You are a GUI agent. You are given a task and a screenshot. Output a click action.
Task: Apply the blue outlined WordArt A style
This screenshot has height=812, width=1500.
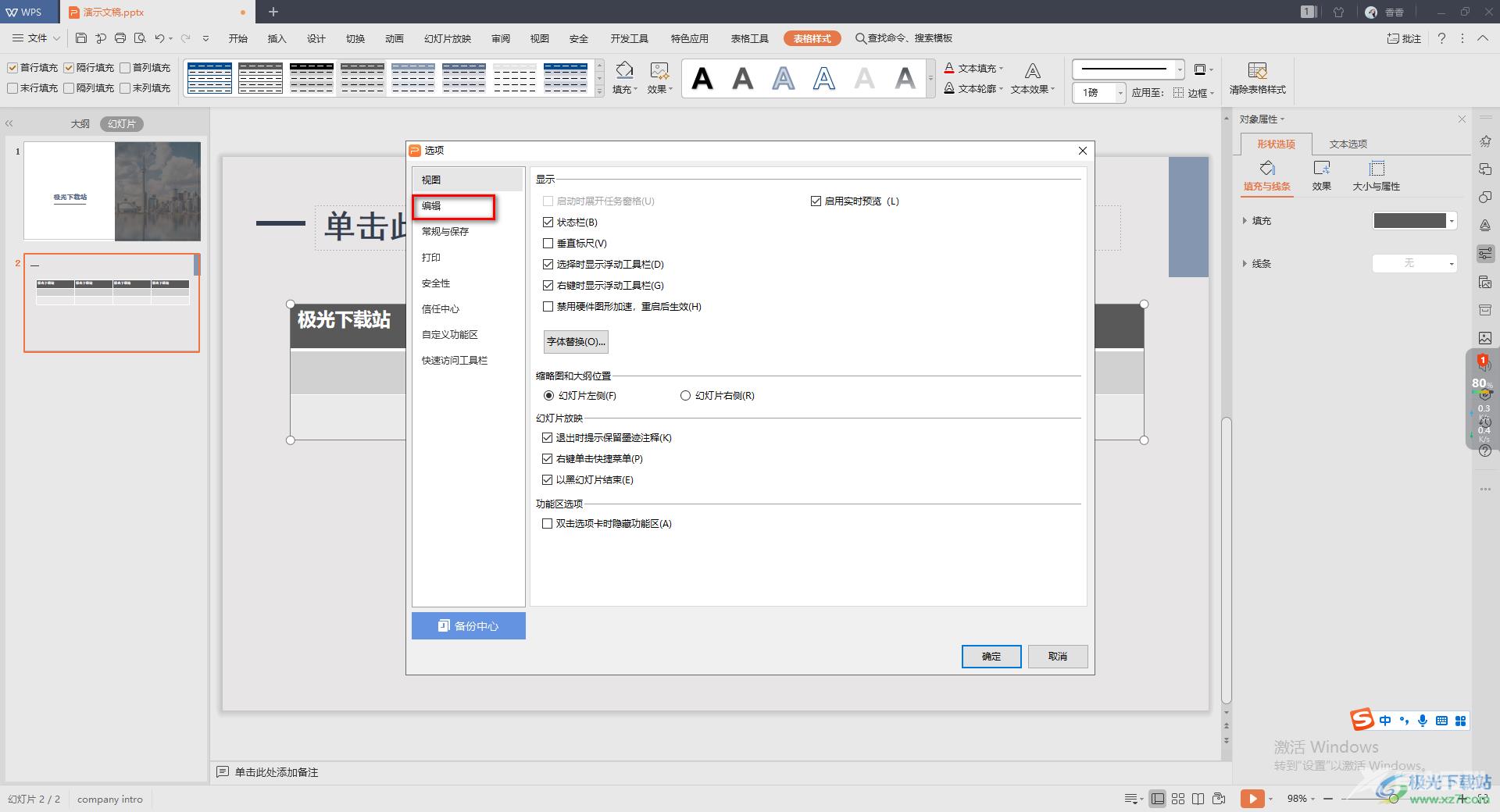tap(824, 78)
